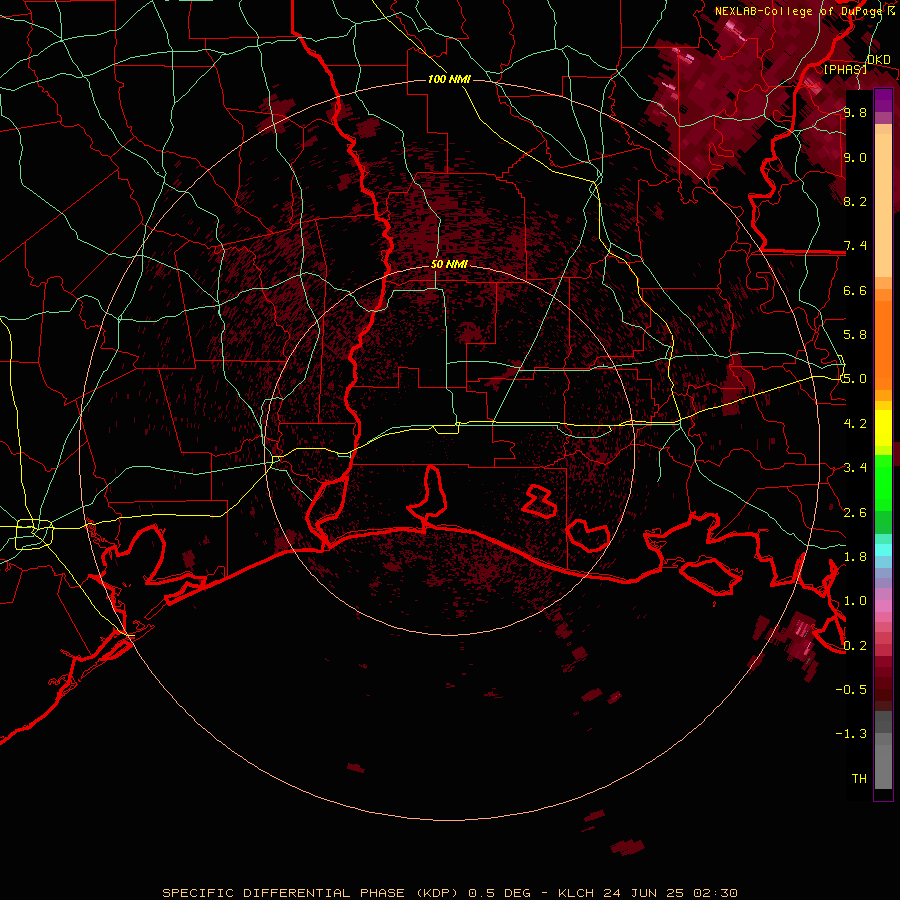Click the -0.5 value on the legend
This screenshot has width=900, height=900.
pyautogui.click(x=851, y=690)
